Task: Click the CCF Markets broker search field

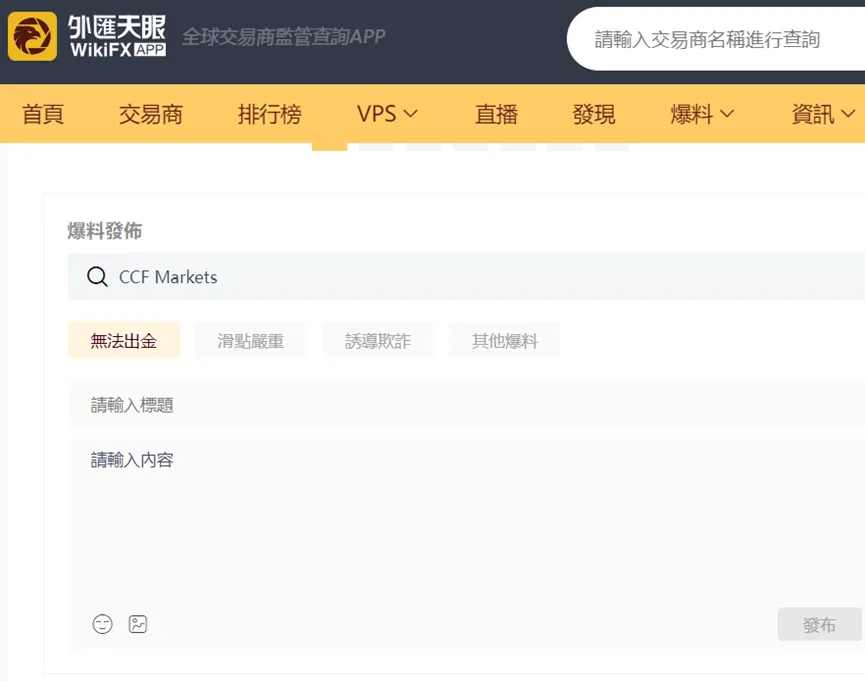Action: [x=466, y=276]
